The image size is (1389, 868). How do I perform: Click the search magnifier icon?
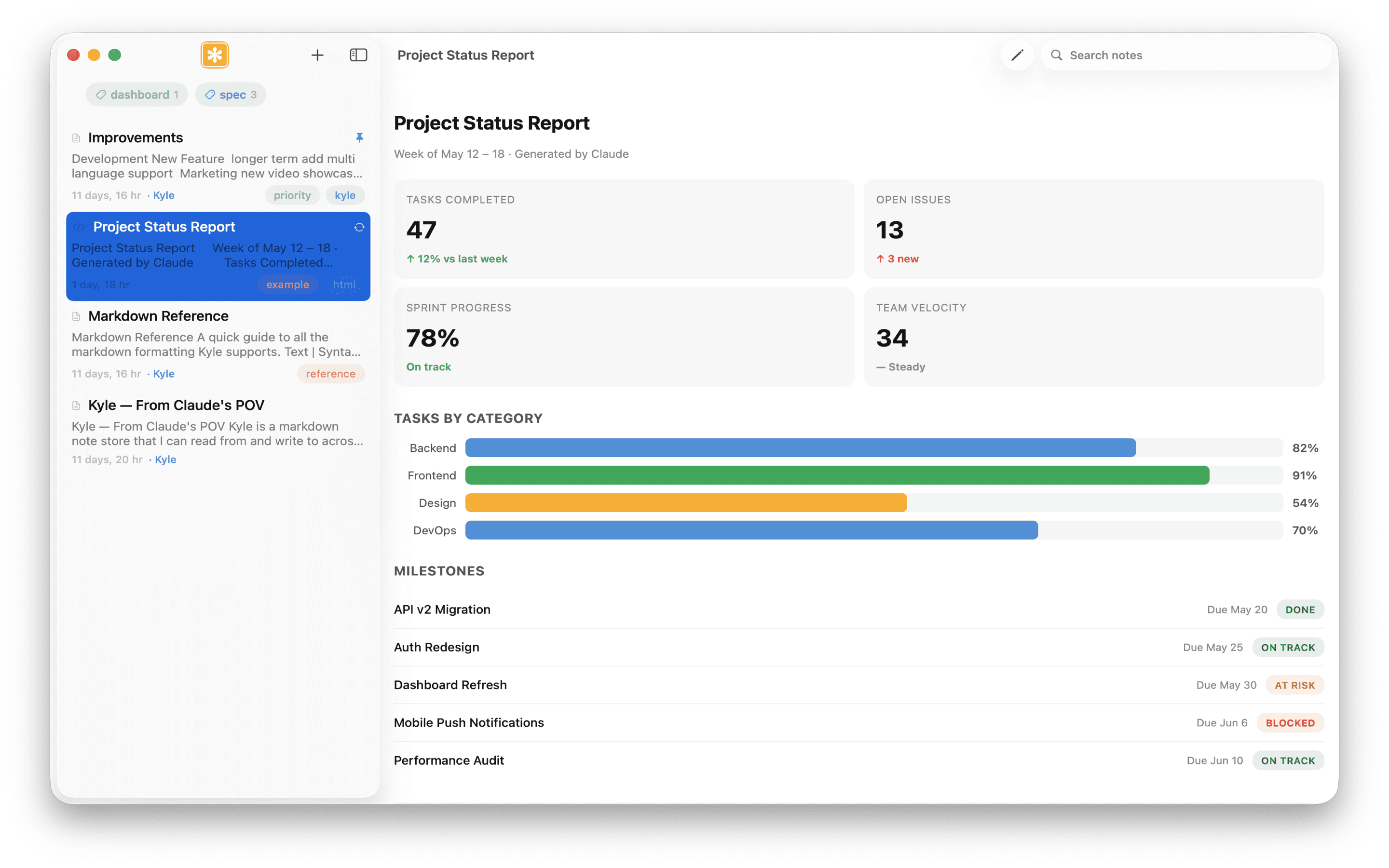(1057, 55)
